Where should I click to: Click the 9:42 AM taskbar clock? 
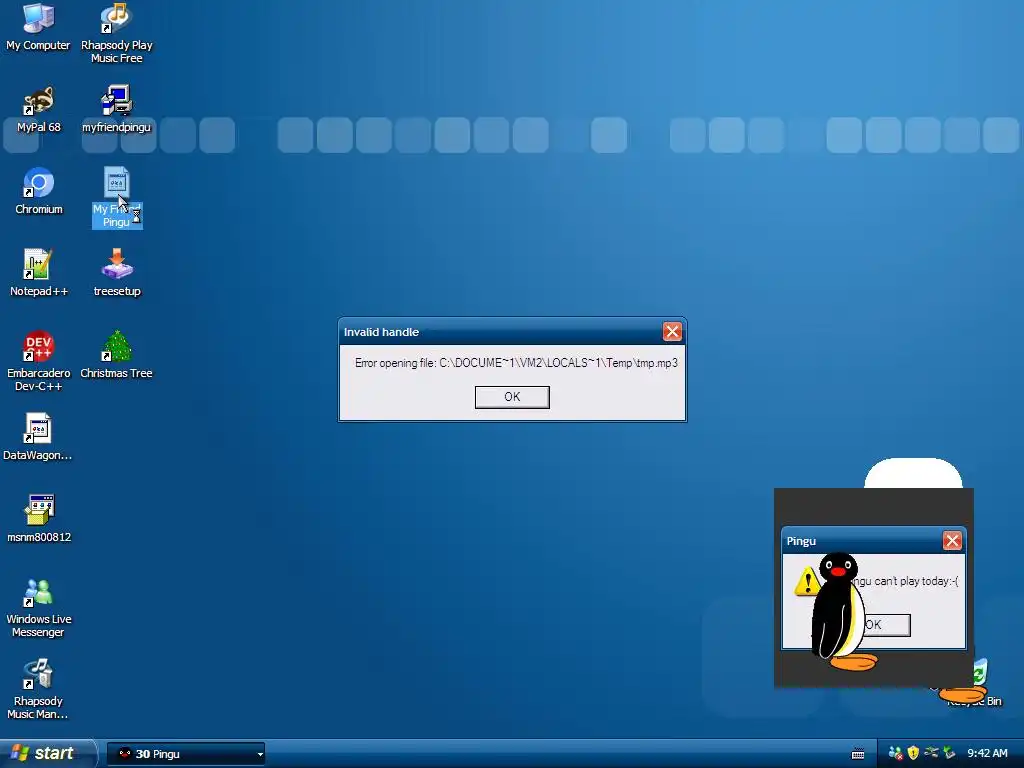[987, 754]
